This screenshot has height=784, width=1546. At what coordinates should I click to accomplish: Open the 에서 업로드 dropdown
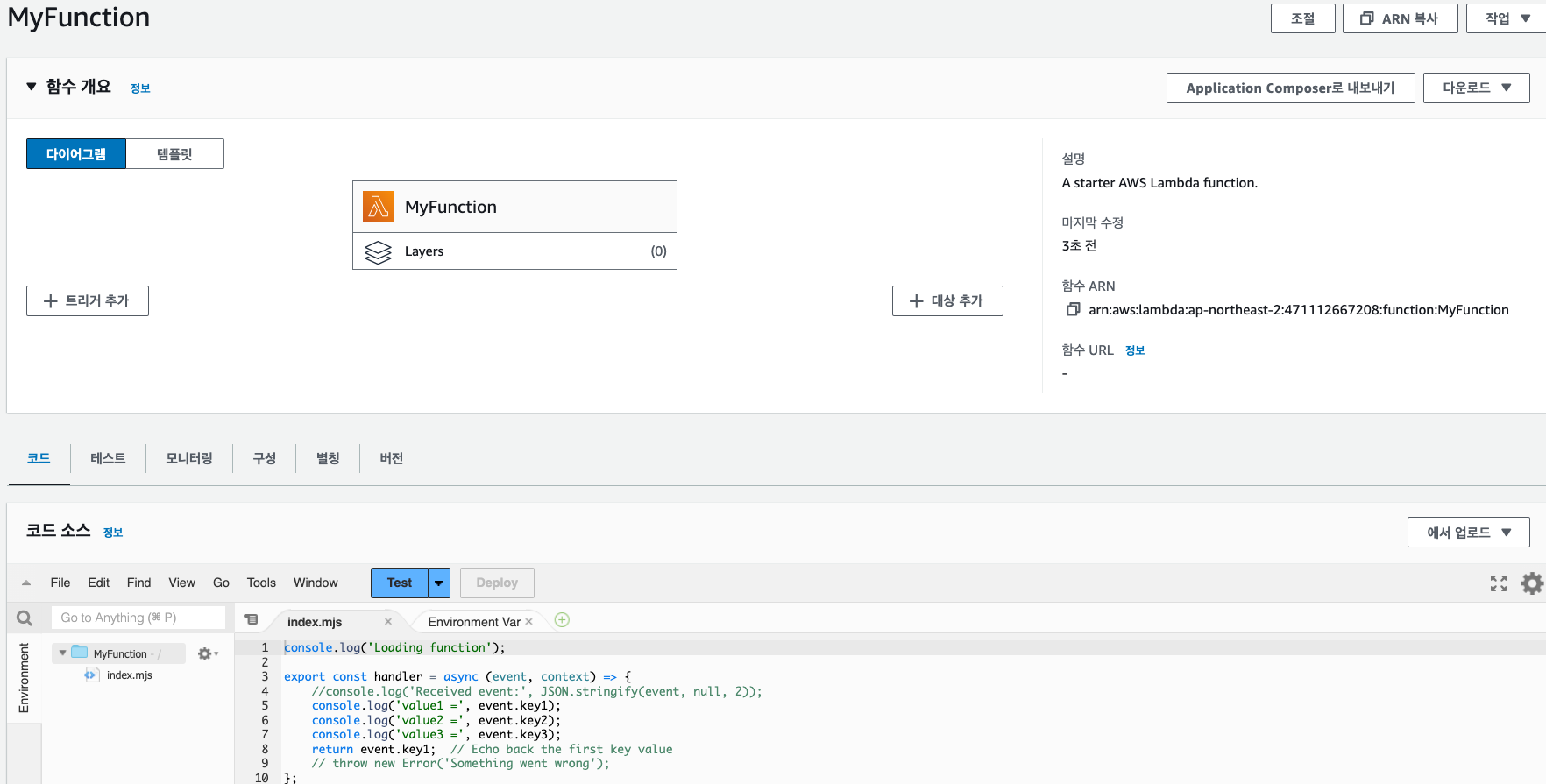[1469, 533]
